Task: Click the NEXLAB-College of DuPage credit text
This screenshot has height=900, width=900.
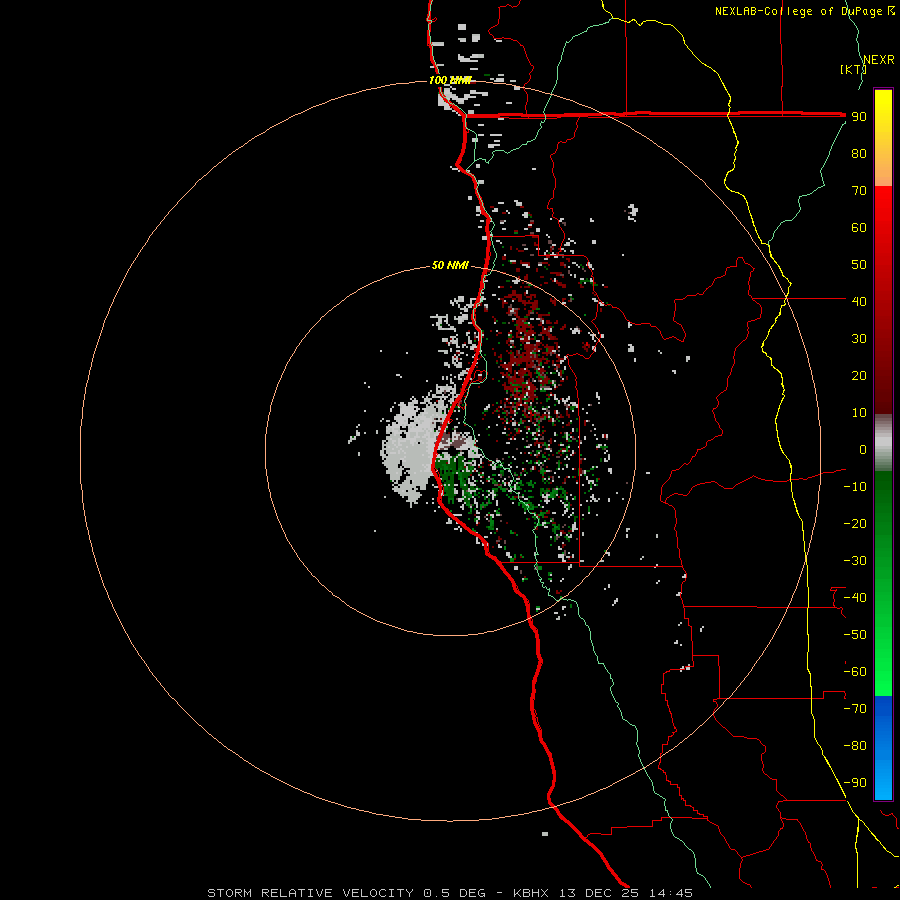Action: [804, 11]
